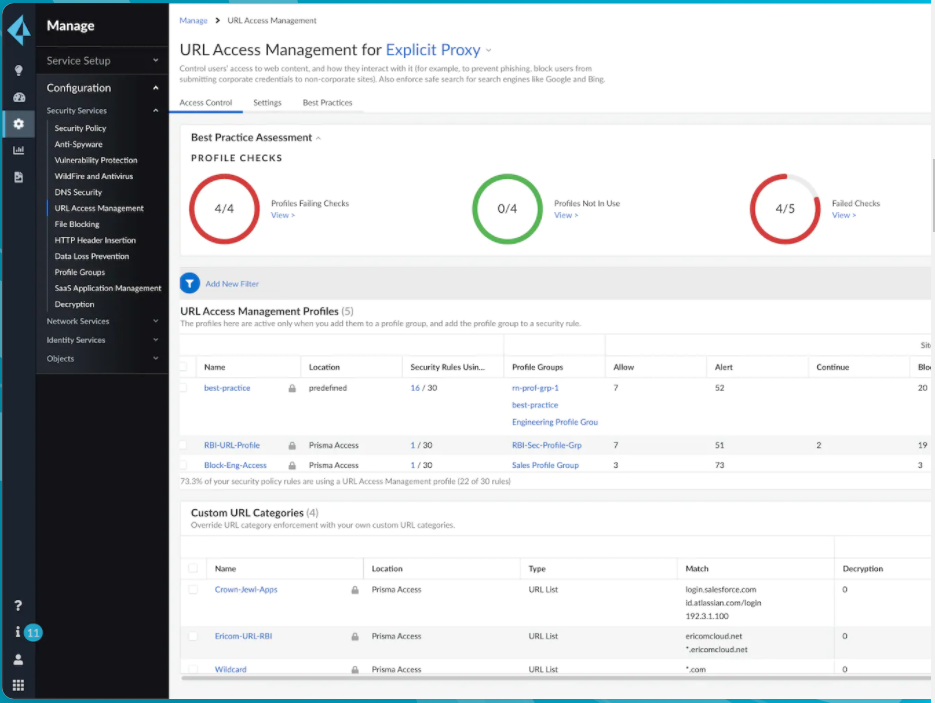
Task: Open the dashboard gauge icon in sidebar
Action: point(18,97)
